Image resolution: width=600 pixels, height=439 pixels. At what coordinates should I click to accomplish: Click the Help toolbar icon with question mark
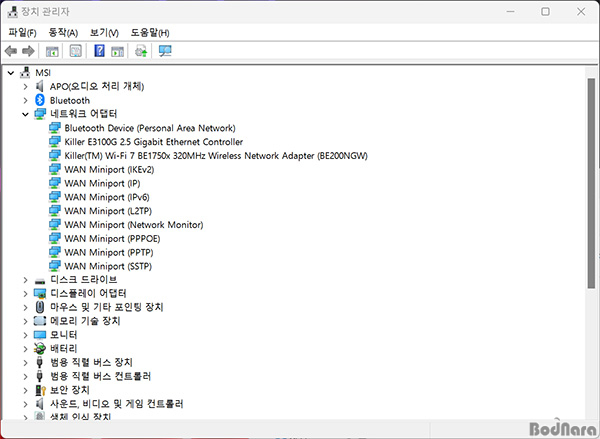coord(100,51)
